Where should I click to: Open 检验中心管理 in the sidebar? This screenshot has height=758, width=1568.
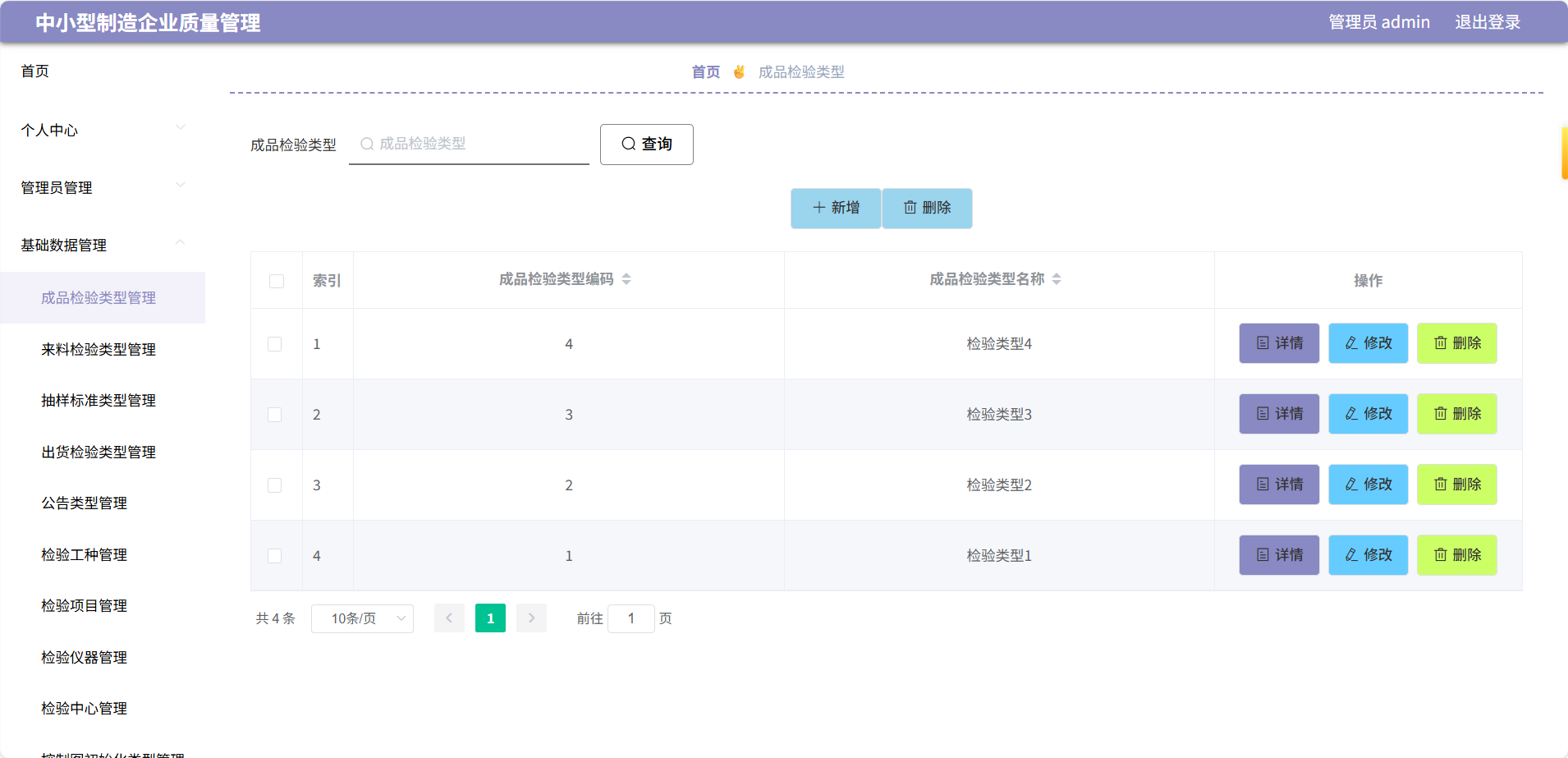pos(85,709)
